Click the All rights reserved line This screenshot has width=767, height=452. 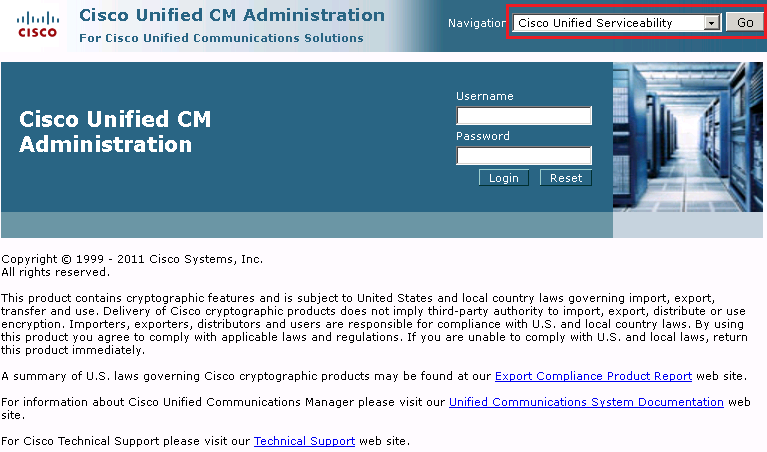click(x=55, y=272)
